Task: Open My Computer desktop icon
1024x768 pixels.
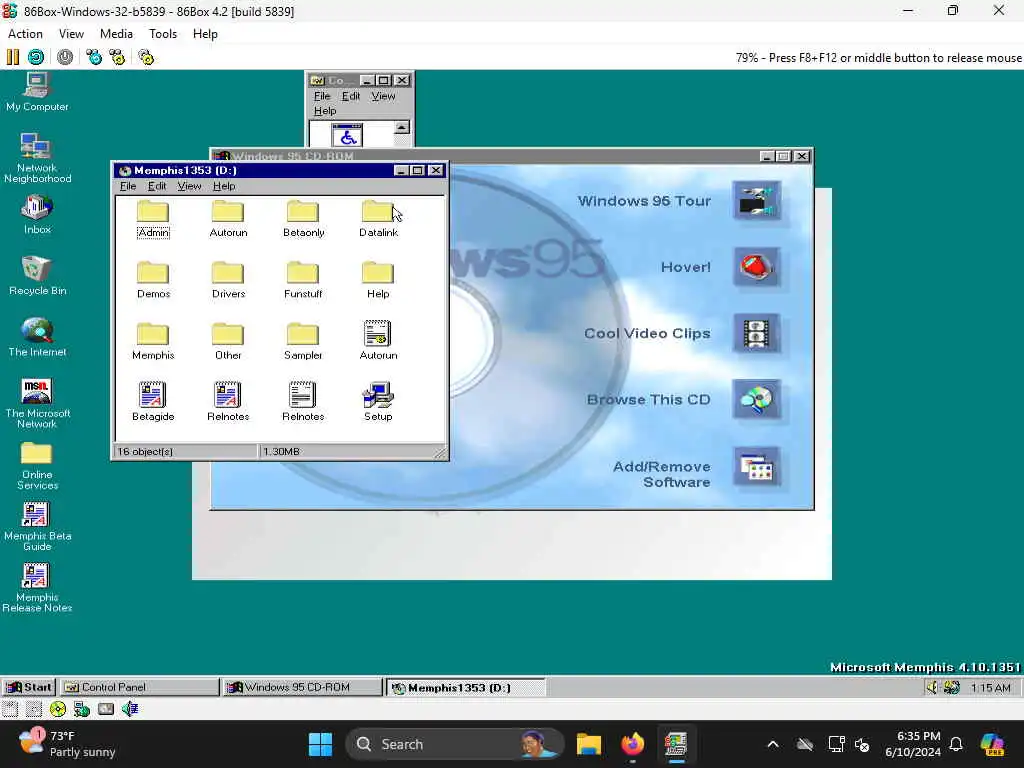Action: [37, 91]
